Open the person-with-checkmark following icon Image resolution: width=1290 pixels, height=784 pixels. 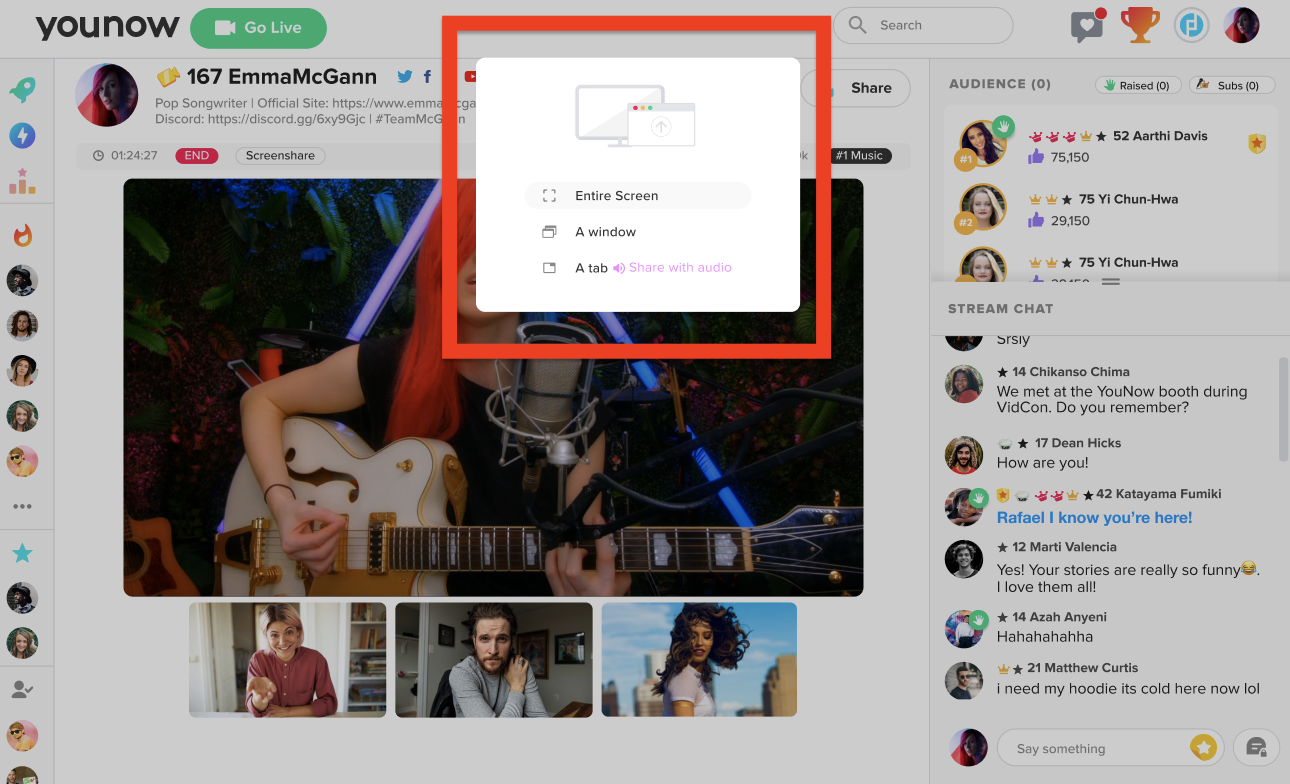(22, 689)
